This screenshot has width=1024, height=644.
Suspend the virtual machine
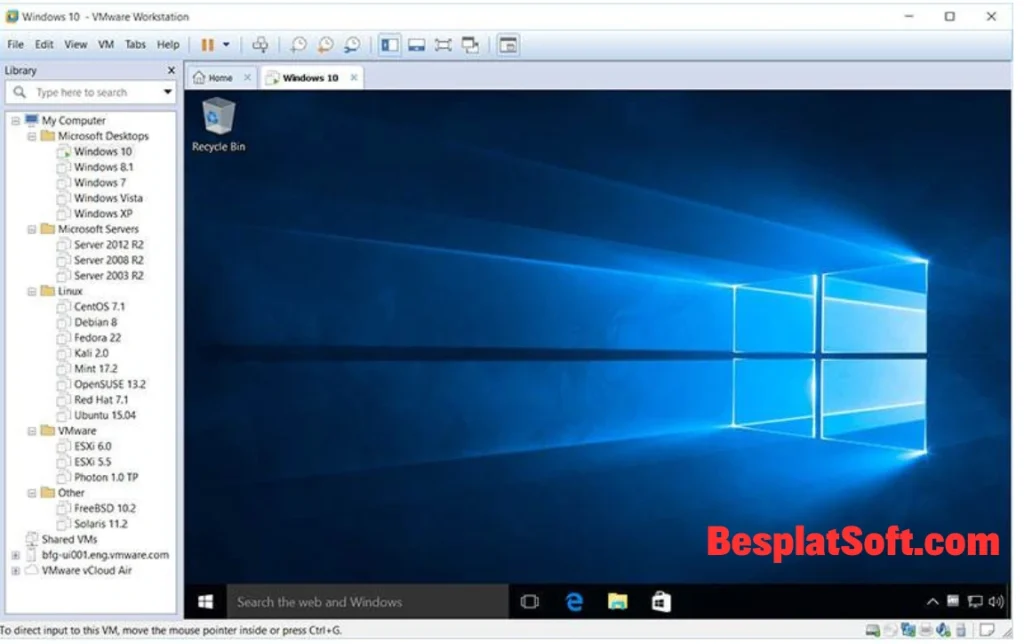click(211, 44)
